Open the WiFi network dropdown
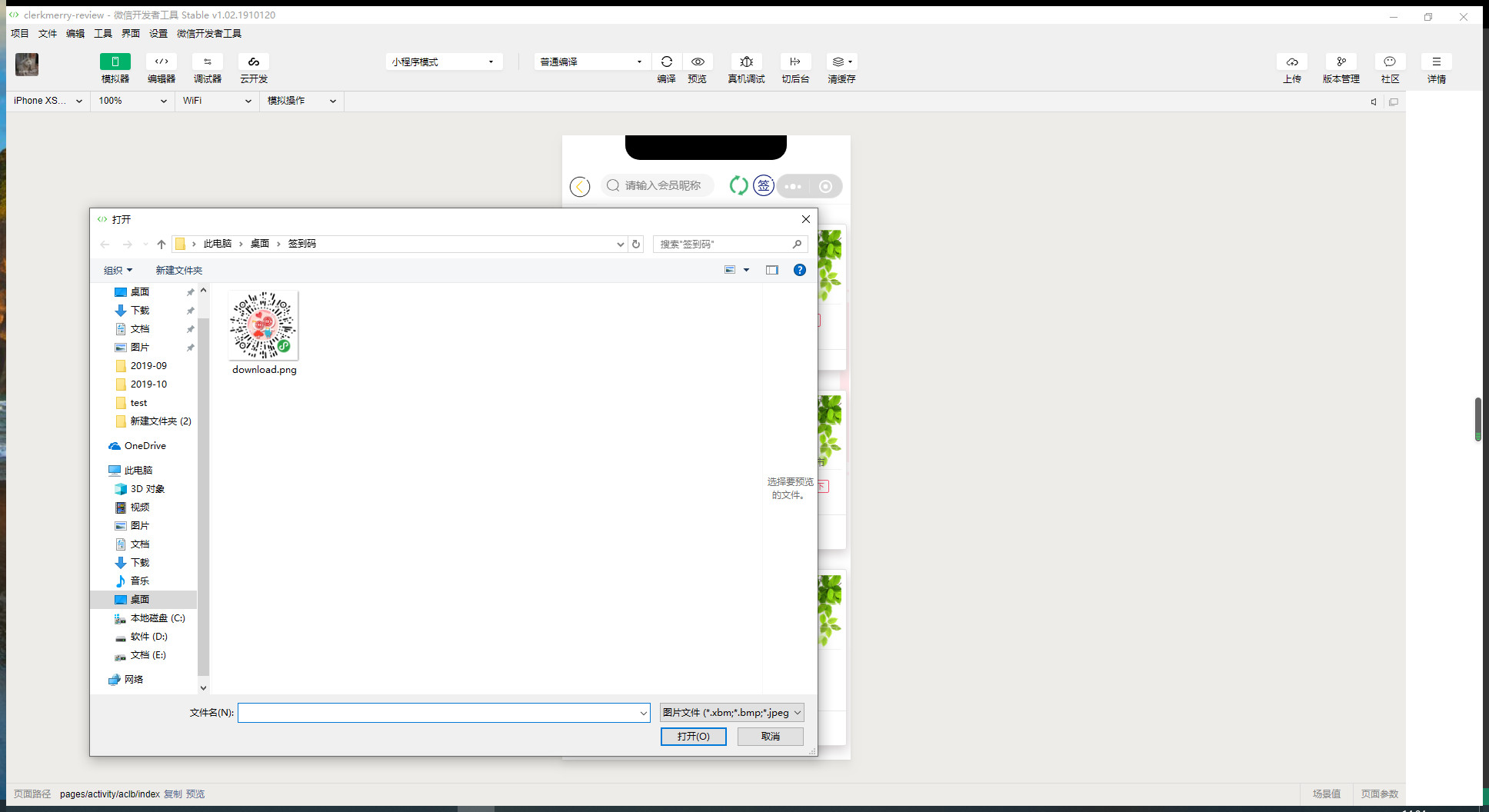The height and width of the screenshot is (812, 1489). pos(217,101)
